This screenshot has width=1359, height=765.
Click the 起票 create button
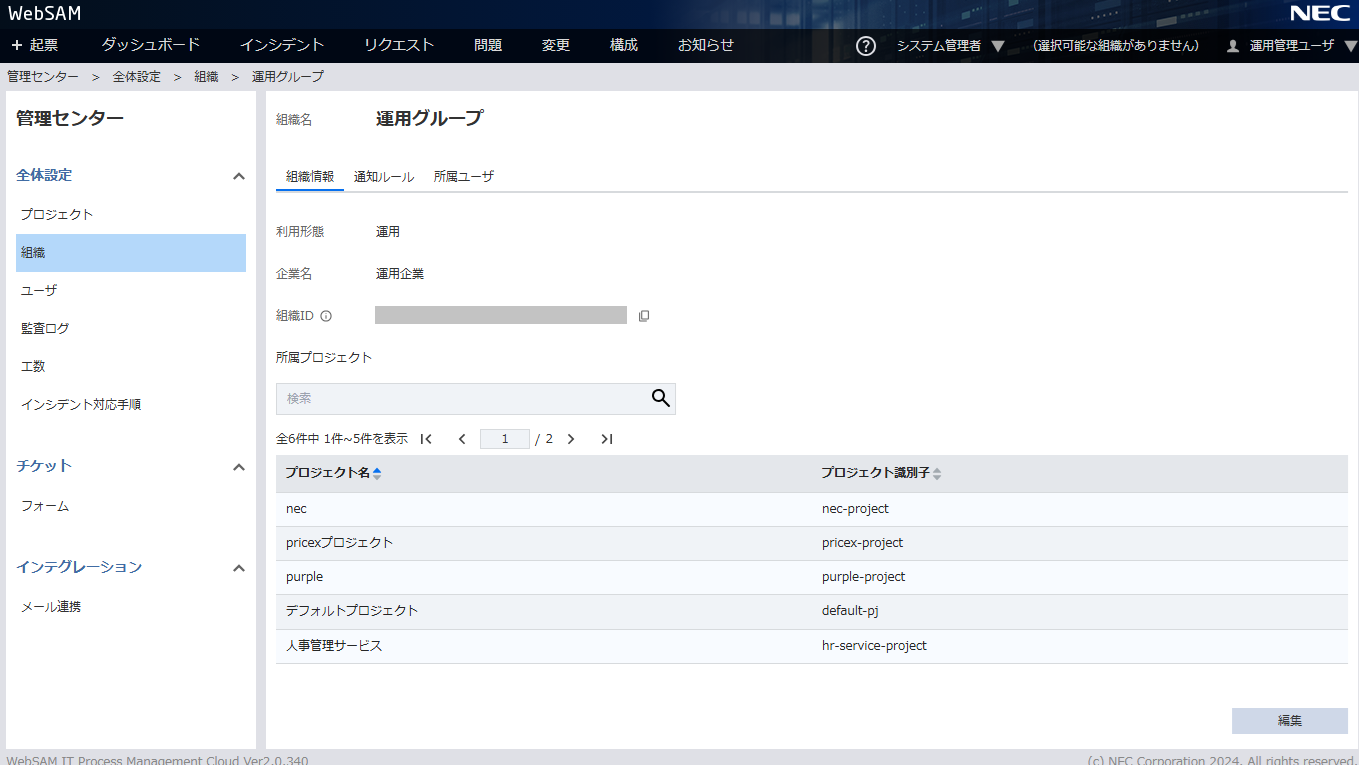[x=35, y=45]
